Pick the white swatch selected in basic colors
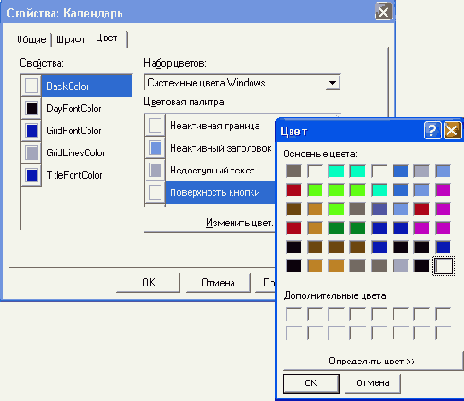 coord(443,266)
